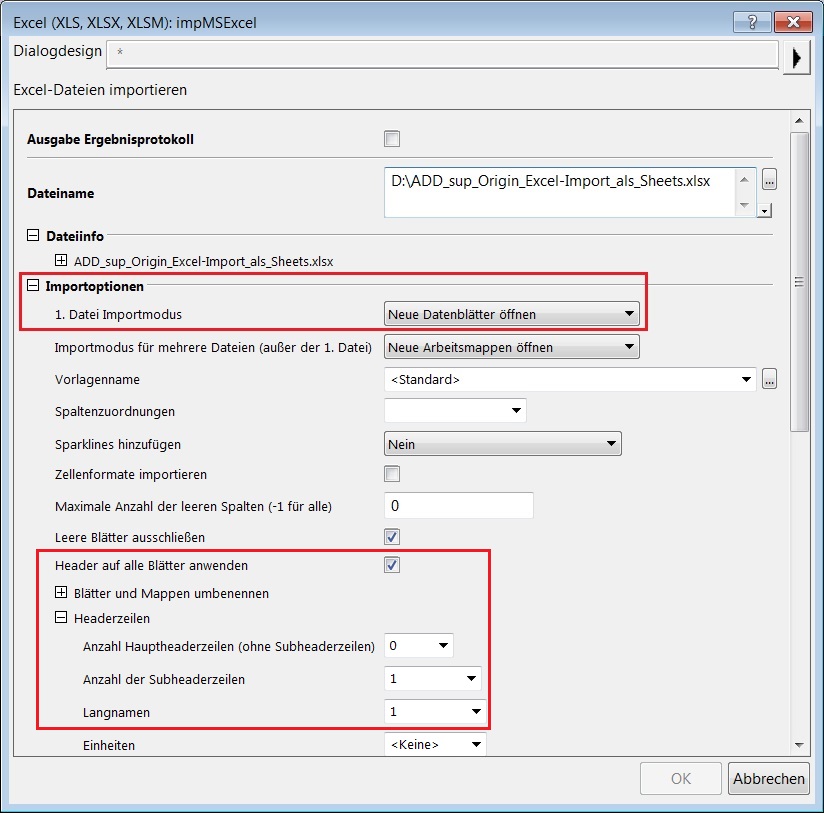
Task: Close the impMSExcel dialog
Action: click(793, 22)
